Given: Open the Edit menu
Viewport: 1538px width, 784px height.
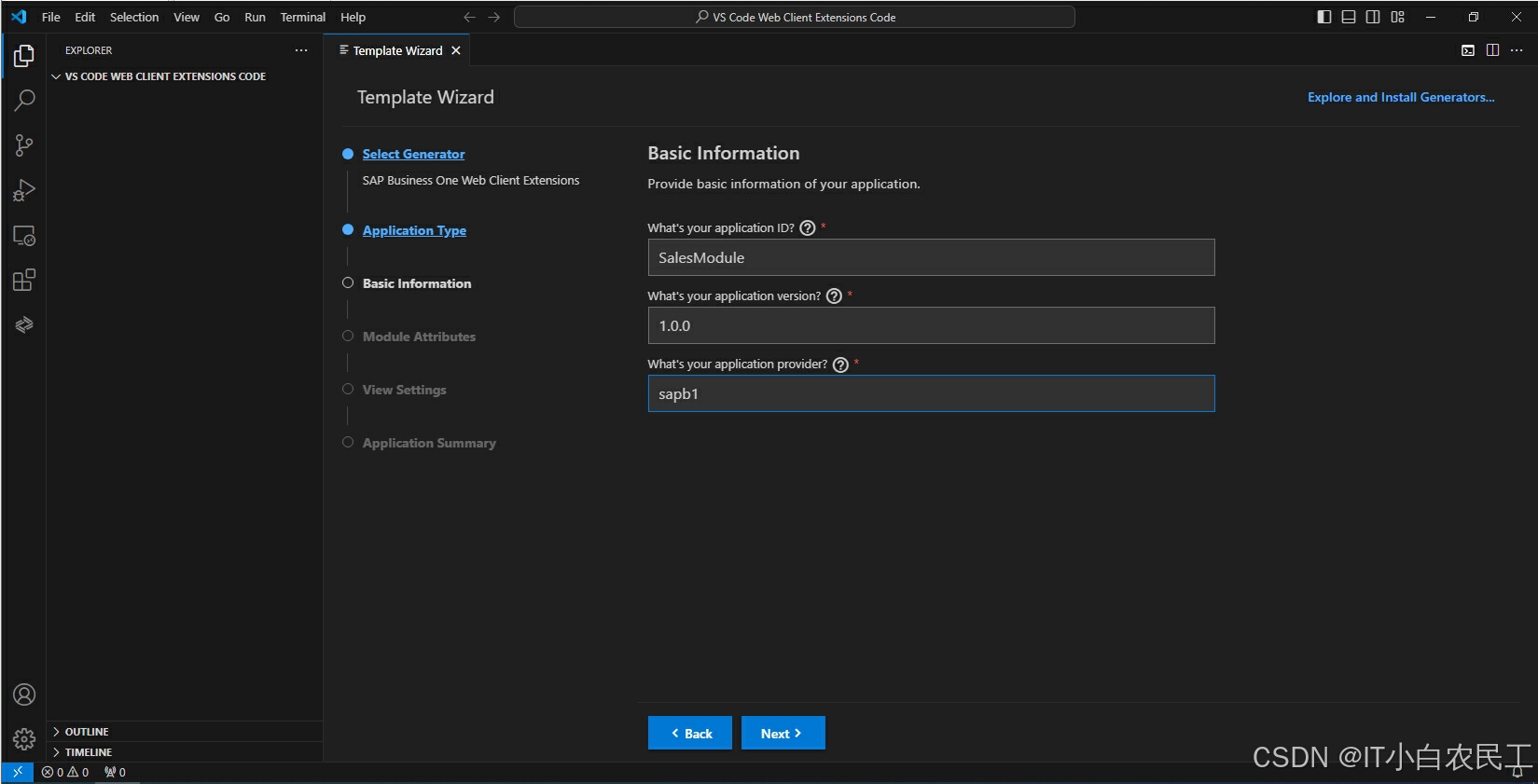Looking at the screenshot, I should [85, 17].
